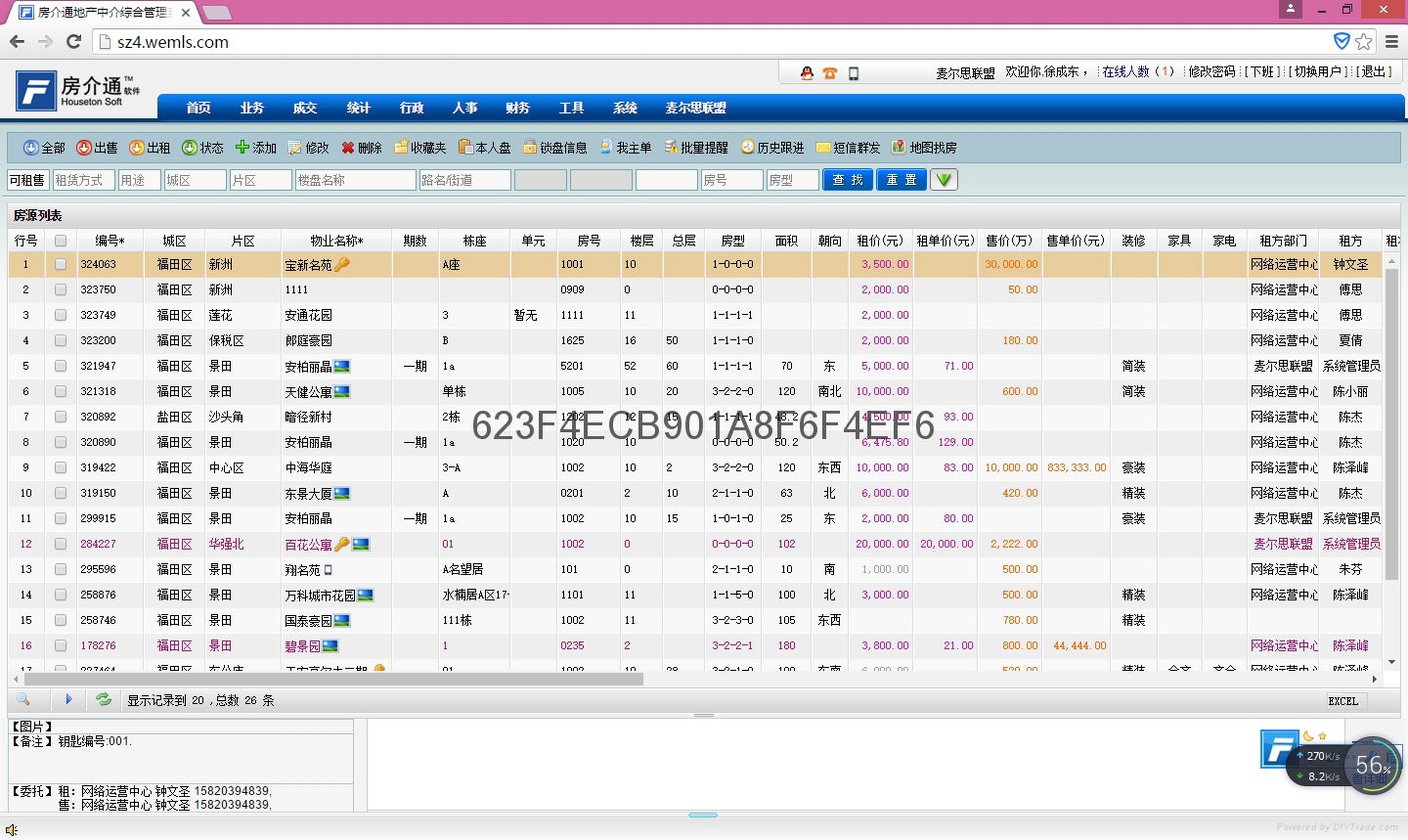The width and height of the screenshot is (1408, 840).
Task: Open the 房型 room type dropdown
Action: [792, 180]
